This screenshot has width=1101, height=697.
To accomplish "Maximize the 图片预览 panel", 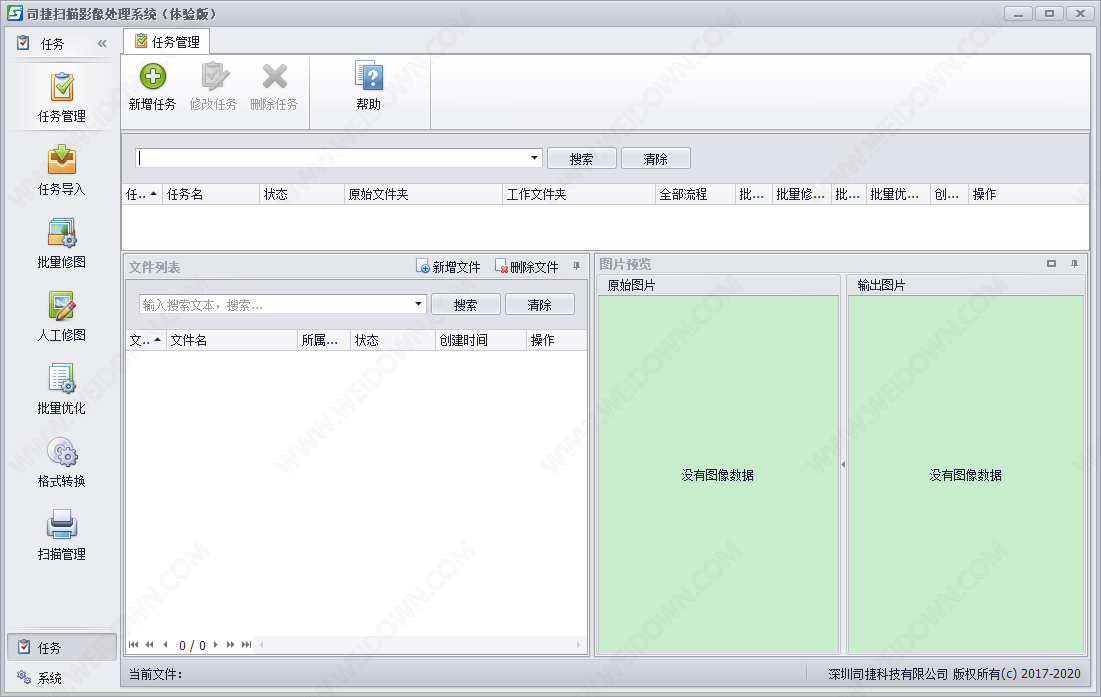I will click(1051, 264).
